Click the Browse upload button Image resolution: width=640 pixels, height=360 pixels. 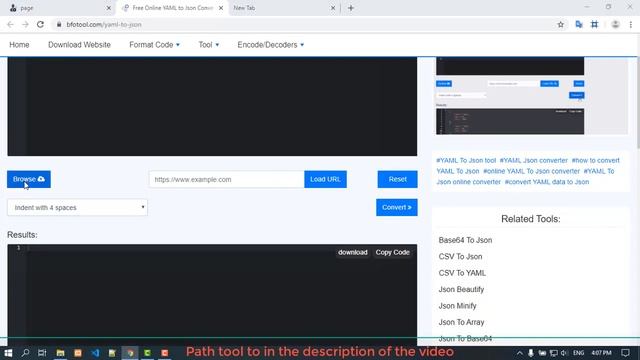point(29,179)
